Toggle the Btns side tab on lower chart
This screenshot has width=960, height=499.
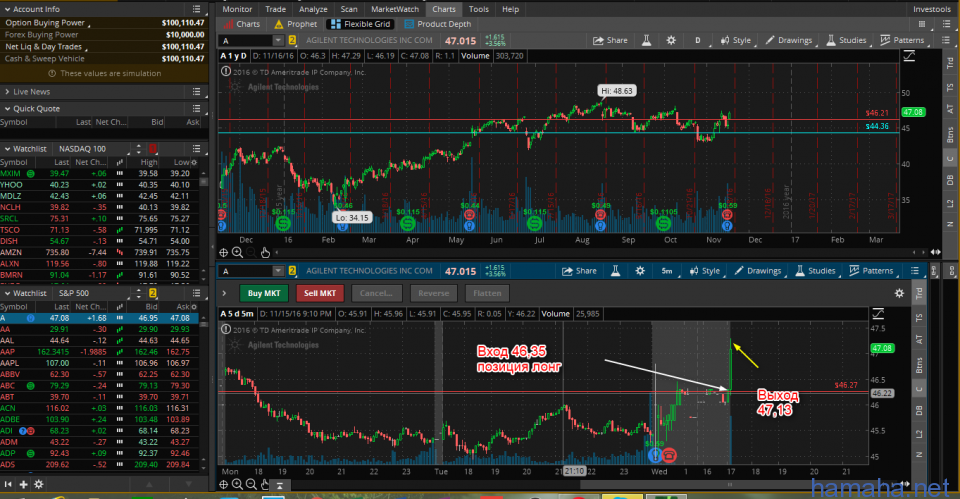coord(919,366)
